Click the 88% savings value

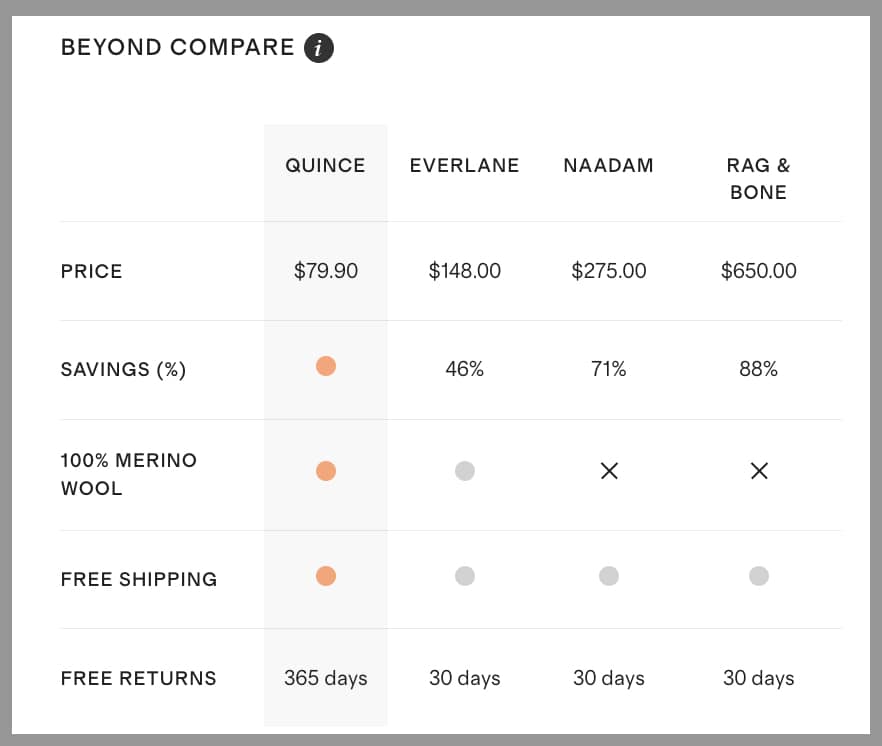tap(759, 369)
